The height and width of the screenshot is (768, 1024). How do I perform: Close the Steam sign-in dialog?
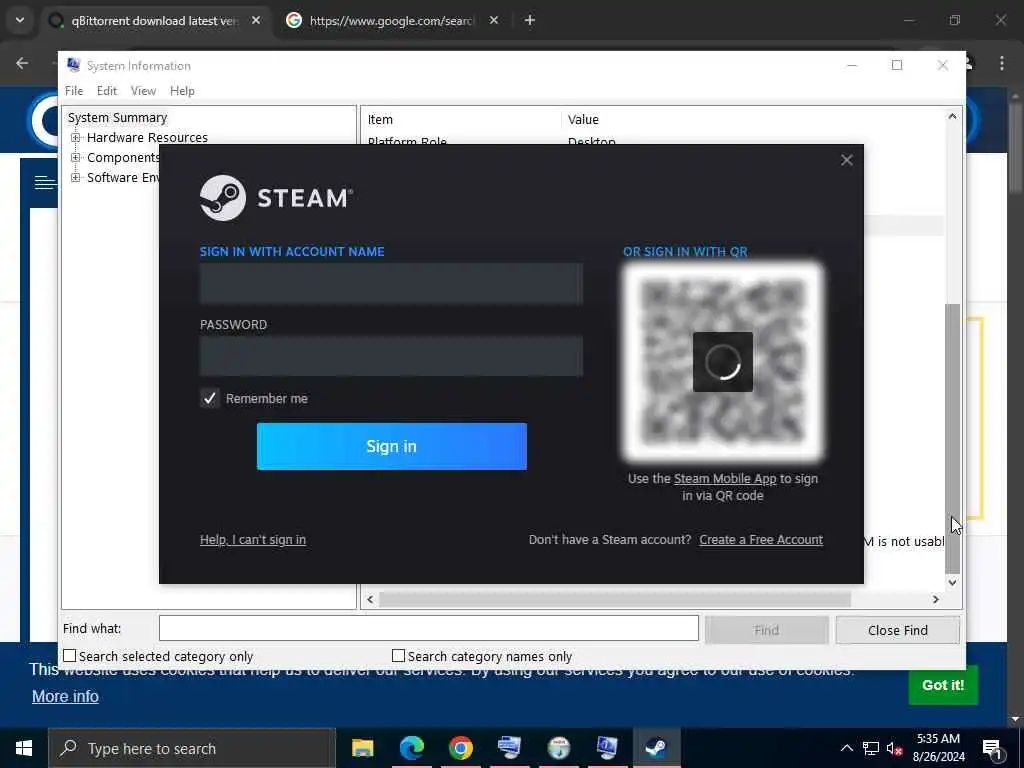[846, 160]
